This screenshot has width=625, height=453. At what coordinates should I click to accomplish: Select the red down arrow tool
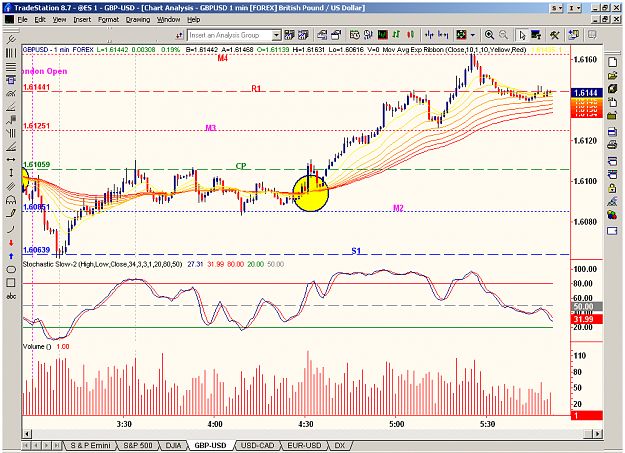[x=11, y=243]
